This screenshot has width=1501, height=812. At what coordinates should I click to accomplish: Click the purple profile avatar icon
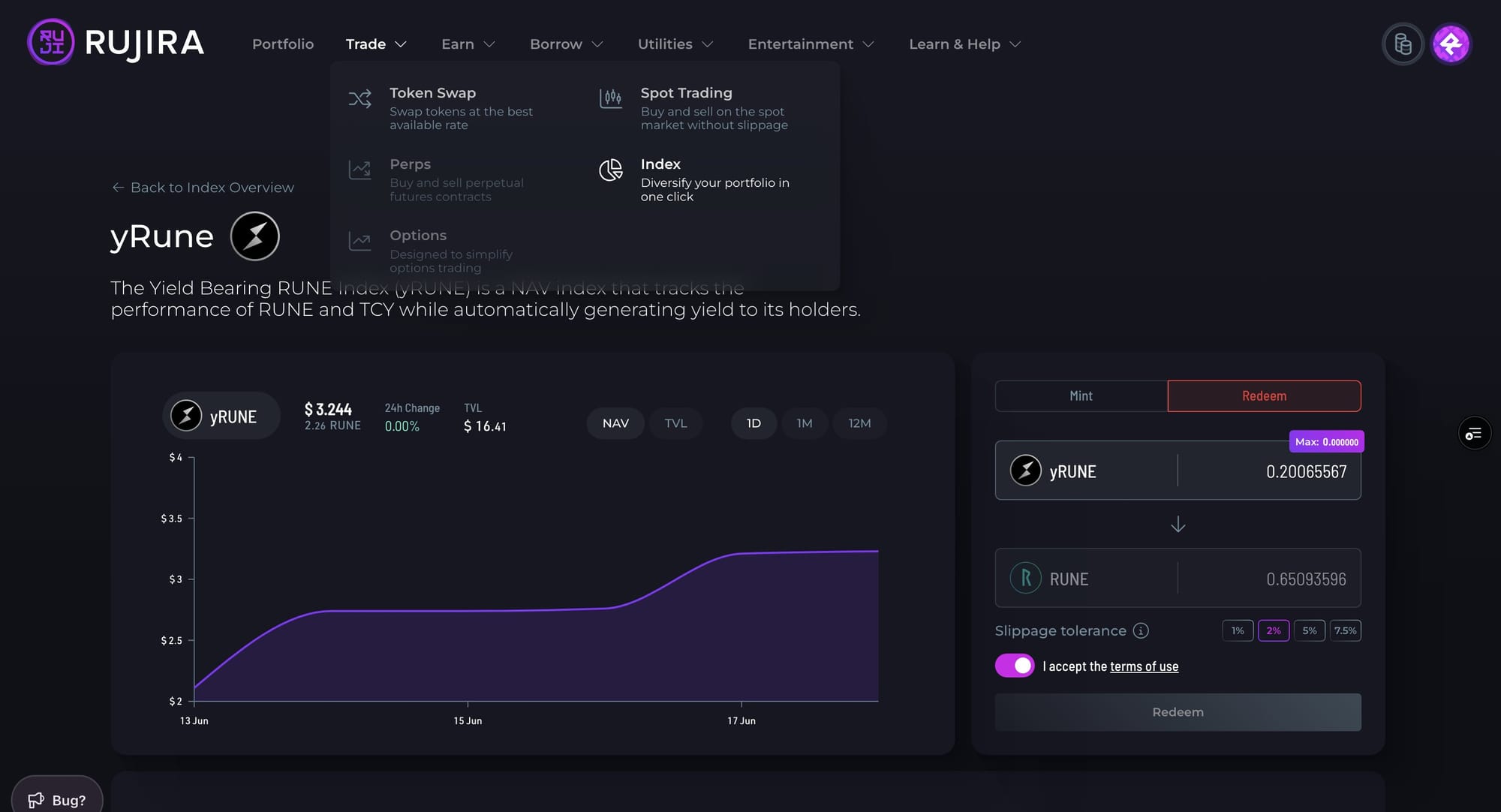click(1451, 44)
